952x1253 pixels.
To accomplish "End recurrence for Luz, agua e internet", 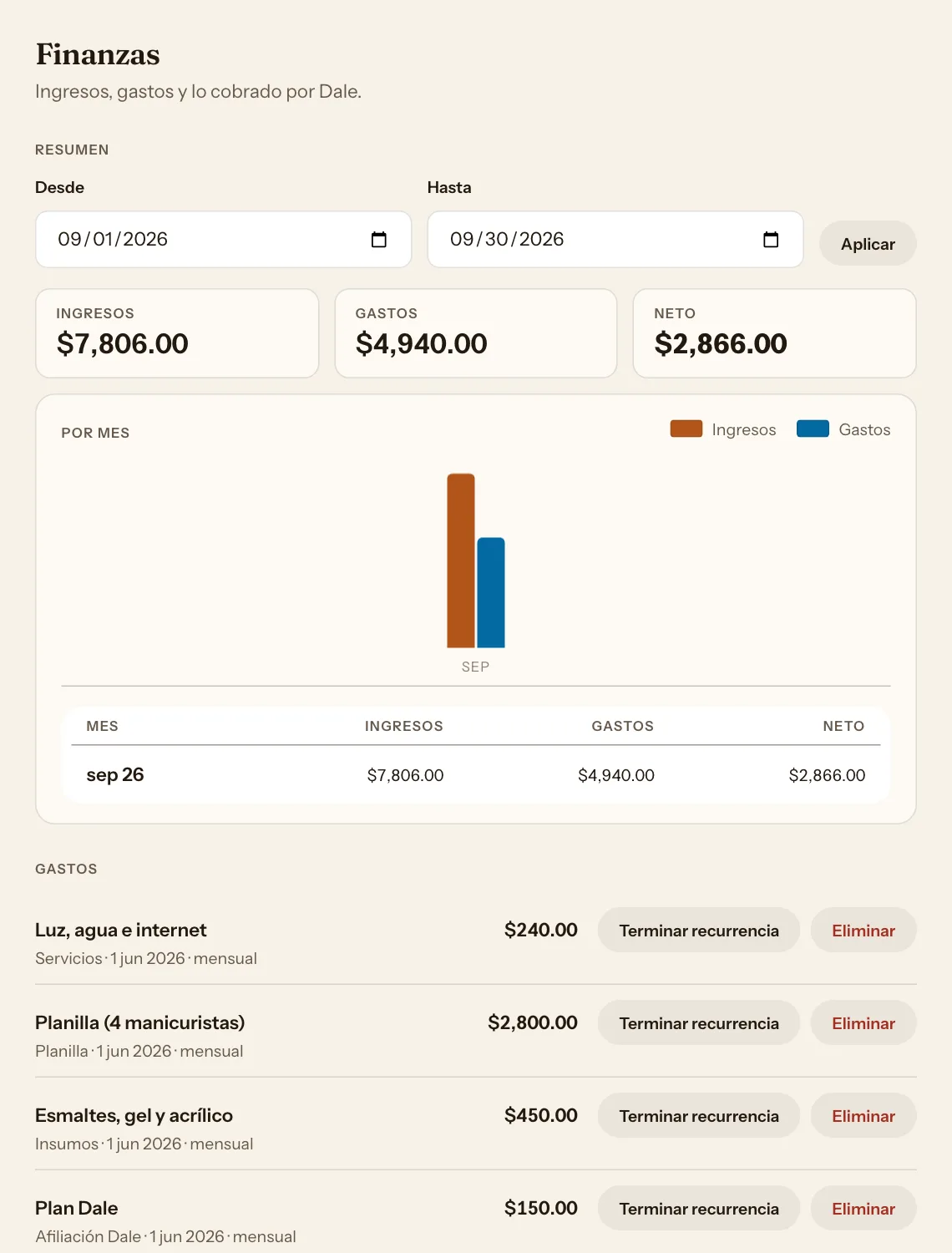I will [699, 931].
